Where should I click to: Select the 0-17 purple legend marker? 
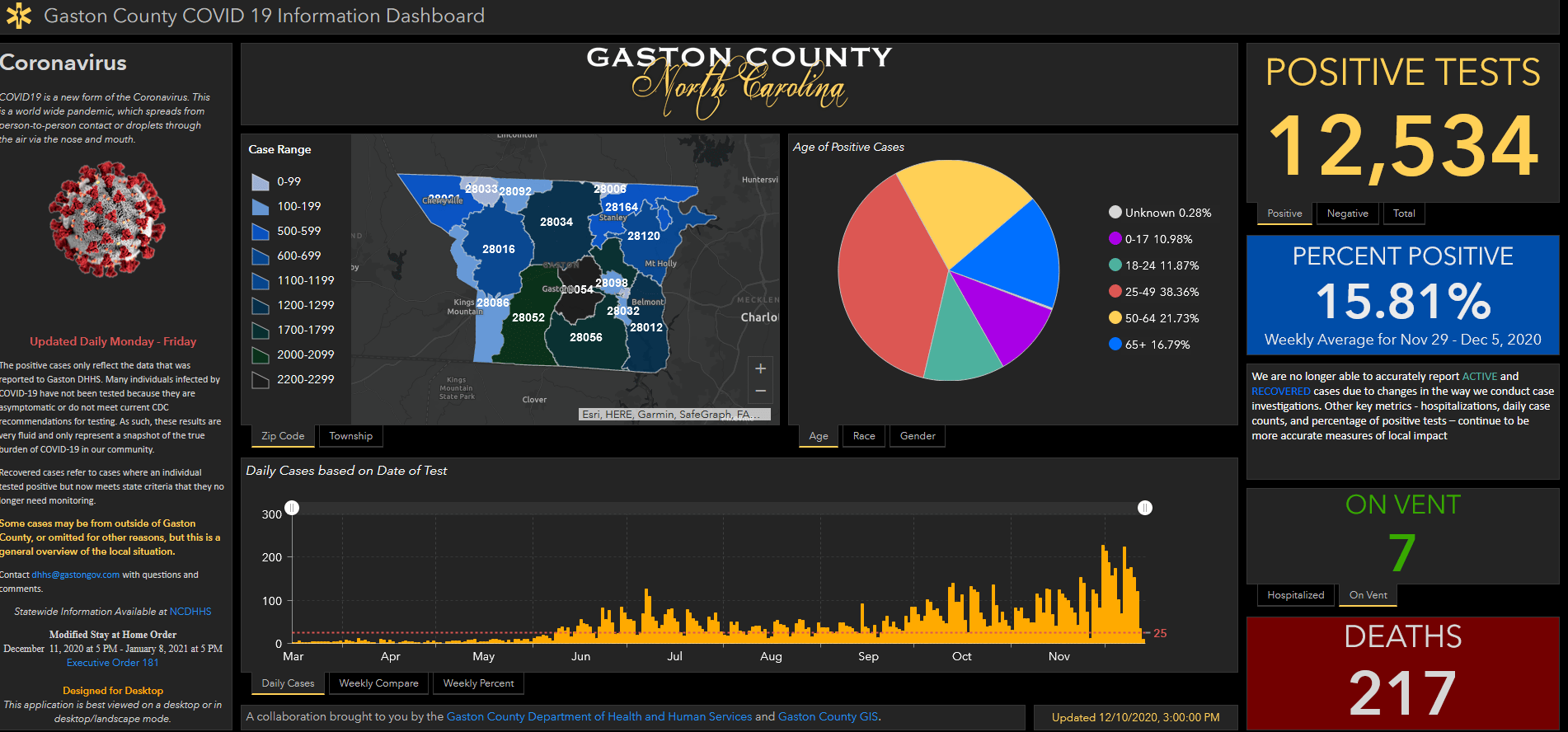[x=1115, y=239]
